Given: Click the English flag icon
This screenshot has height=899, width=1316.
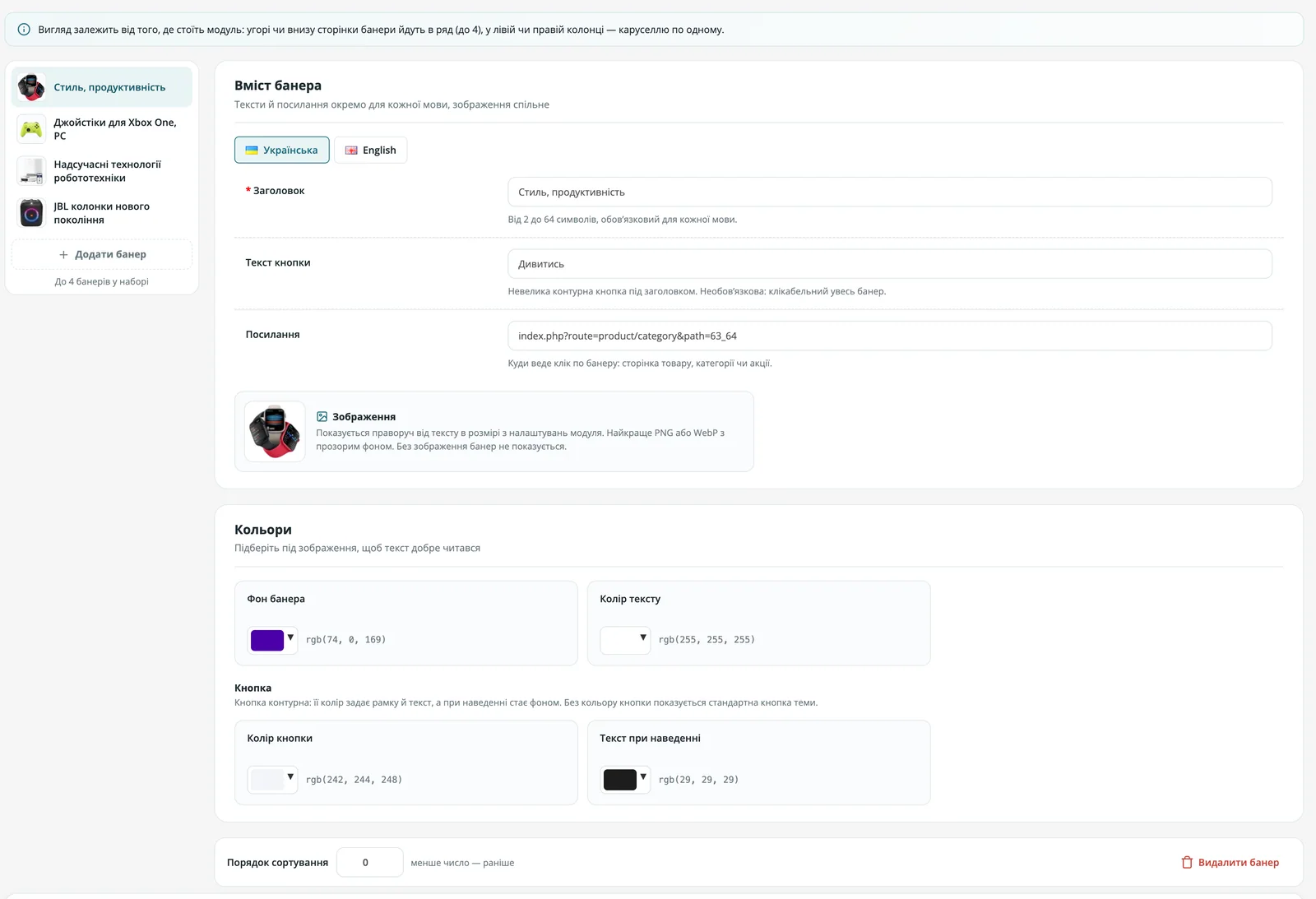Looking at the screenshot, I should 351,151.
